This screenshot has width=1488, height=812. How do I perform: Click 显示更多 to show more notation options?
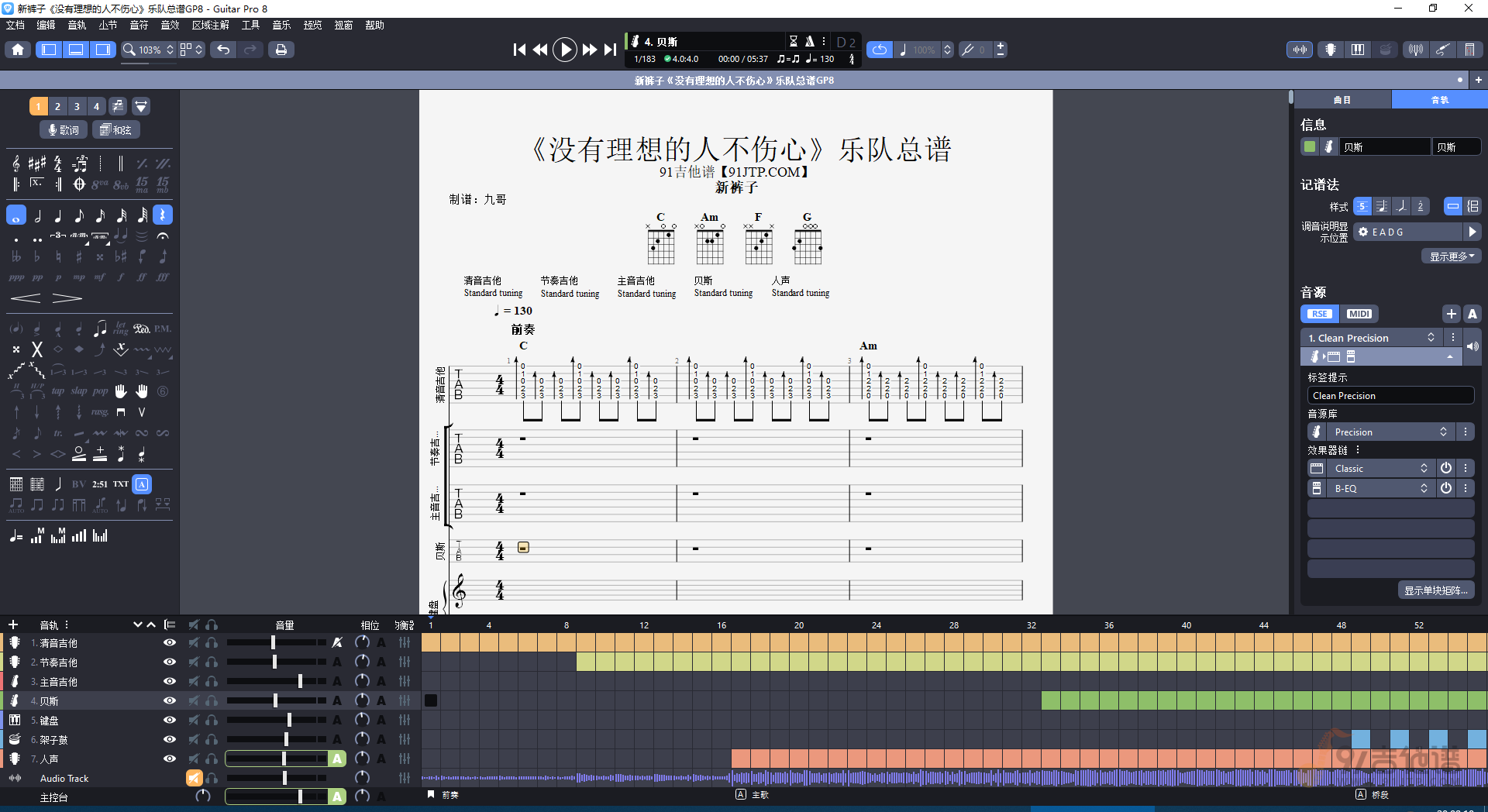pyautogui.click(x=1451, y=256)
